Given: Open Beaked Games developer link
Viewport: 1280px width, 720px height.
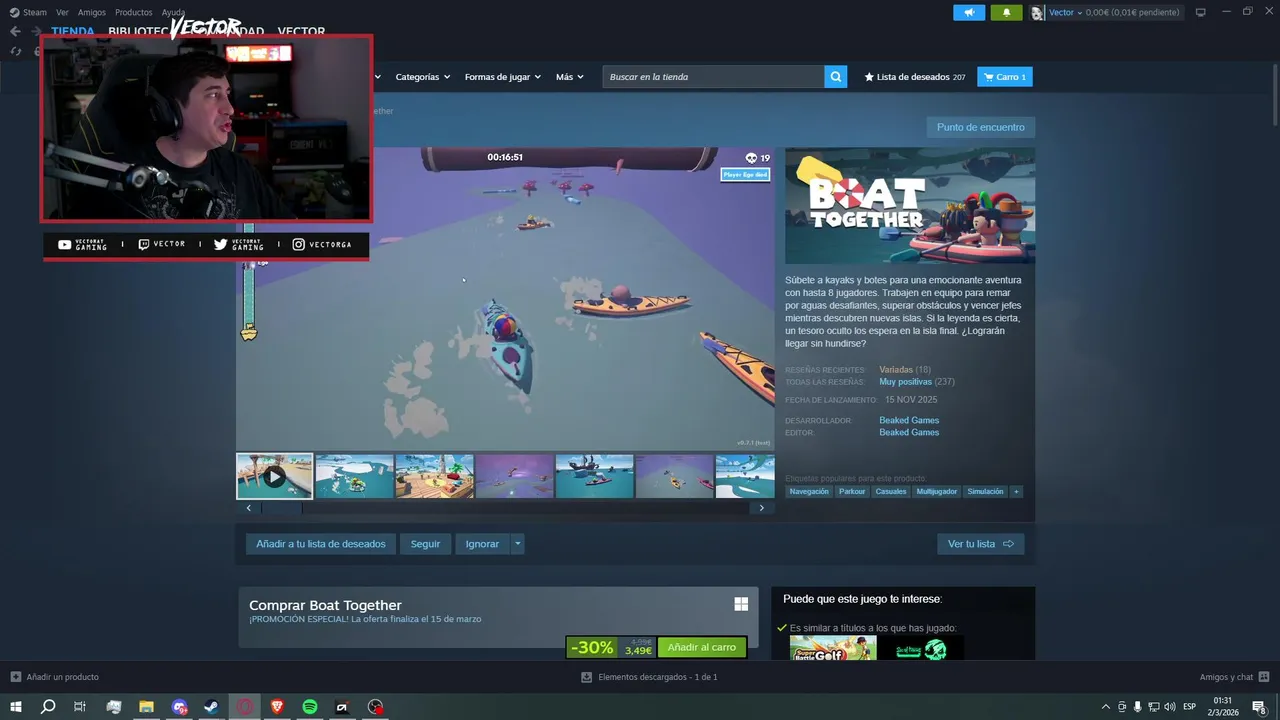Looking at the screenshot, I should [909, 420].
